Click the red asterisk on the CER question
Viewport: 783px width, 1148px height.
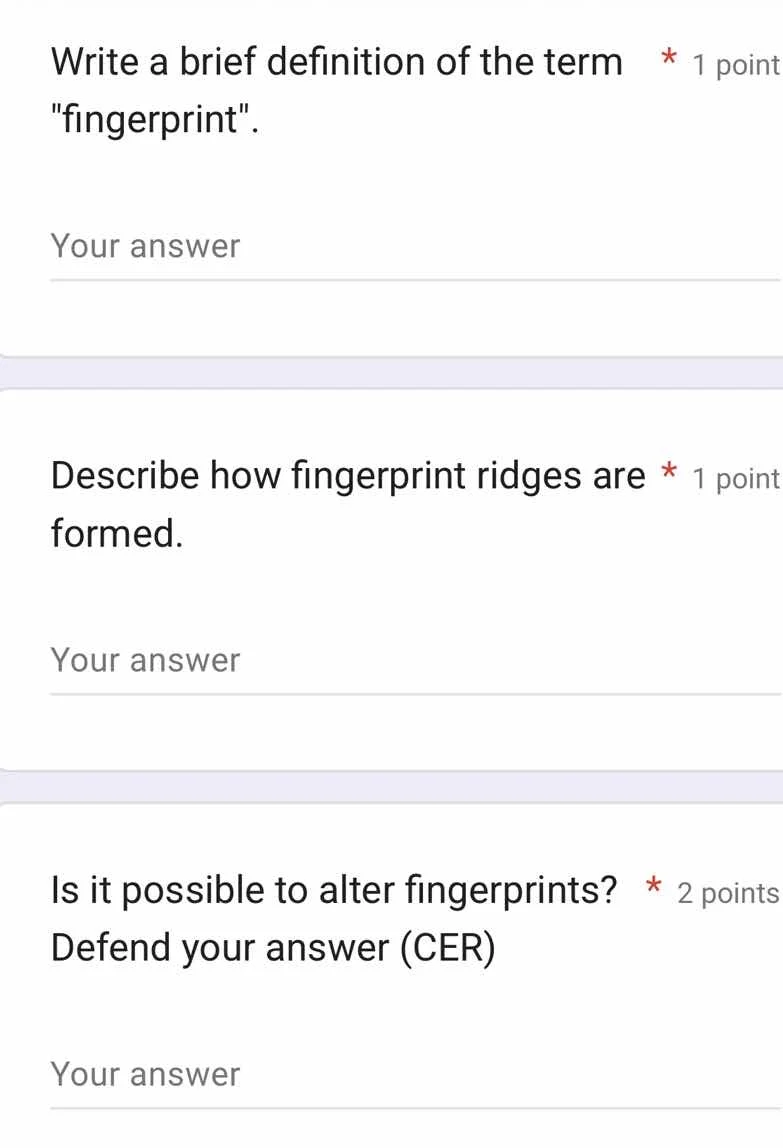pos(653,886)
